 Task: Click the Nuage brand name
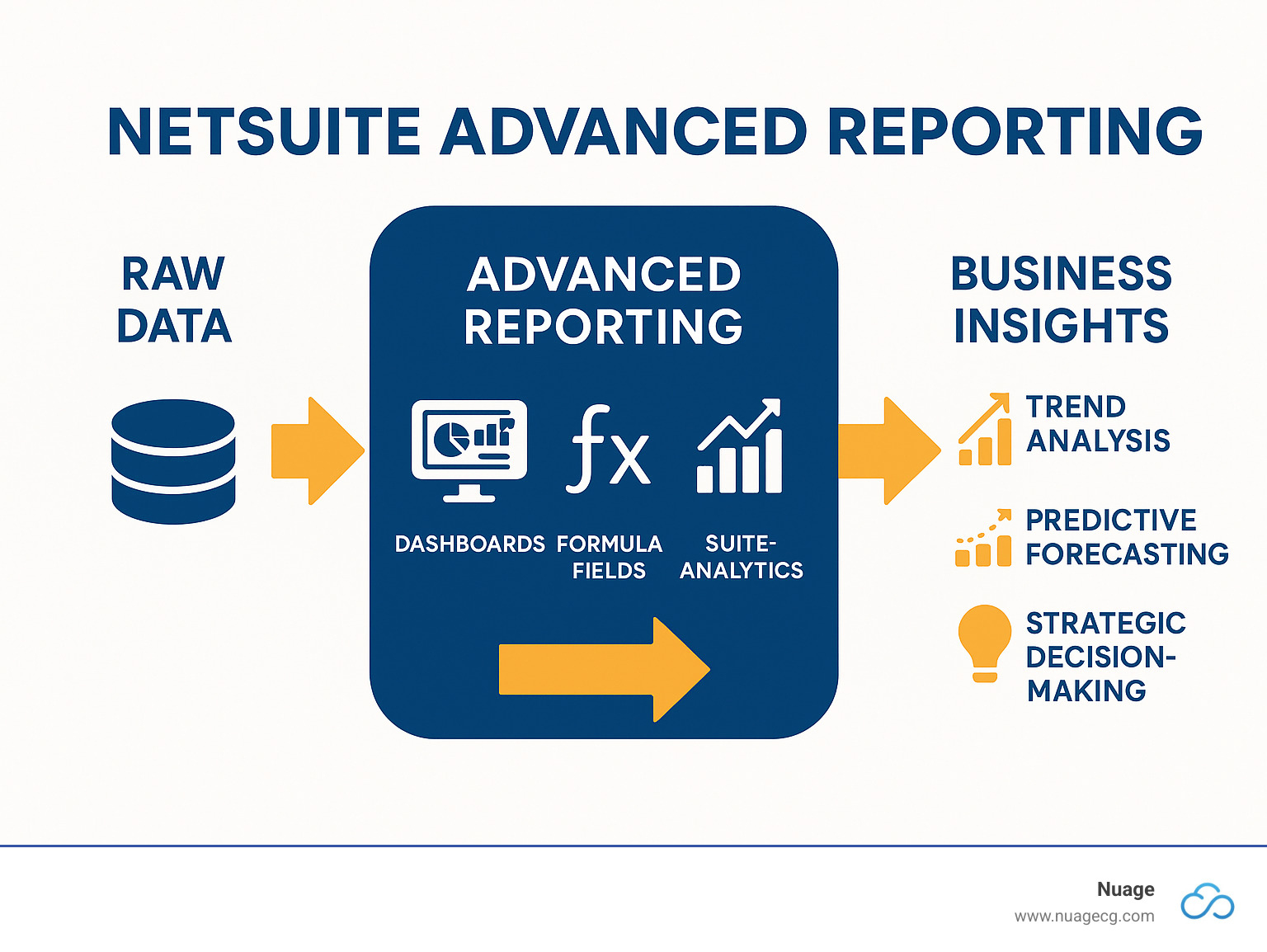point(1126,889)
